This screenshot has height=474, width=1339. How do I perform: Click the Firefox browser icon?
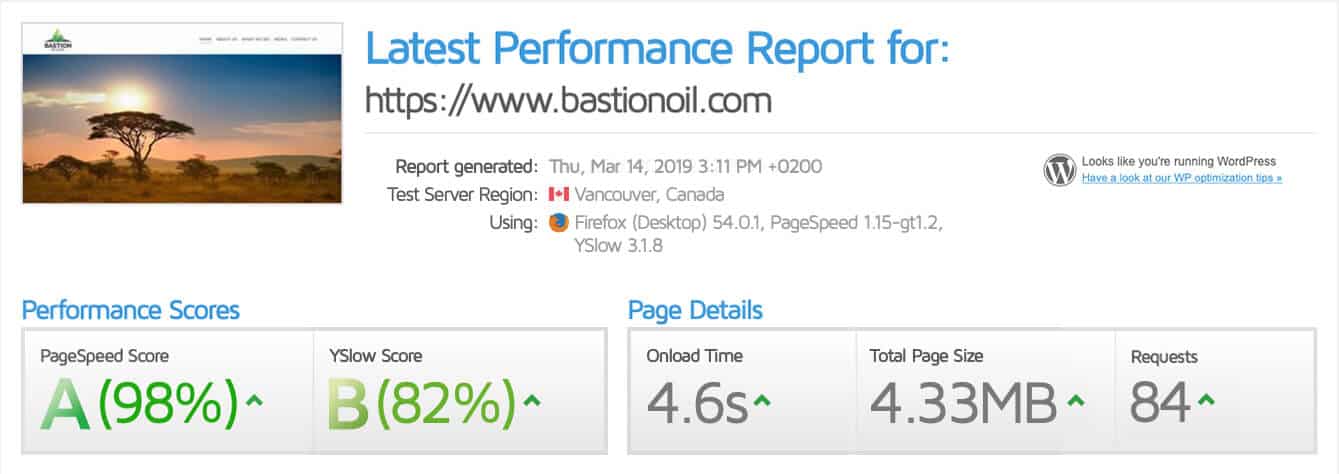point(558,222)
